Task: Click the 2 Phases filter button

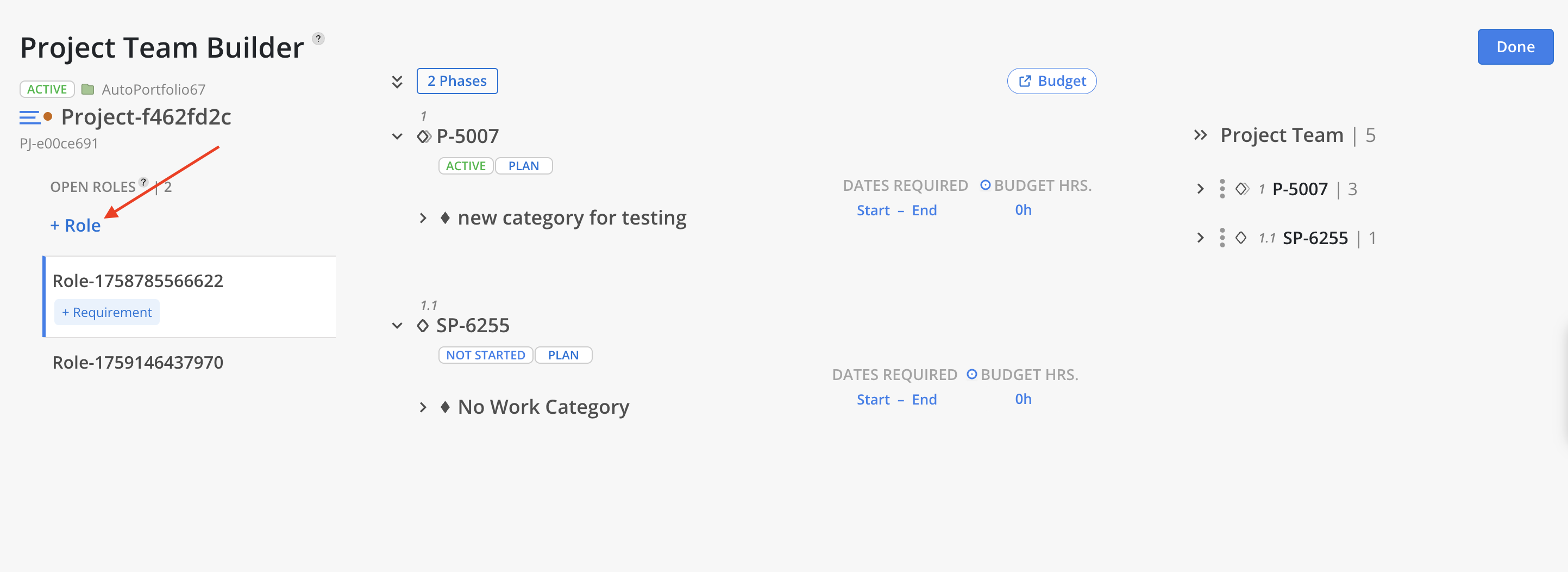Action: point(456,81)
